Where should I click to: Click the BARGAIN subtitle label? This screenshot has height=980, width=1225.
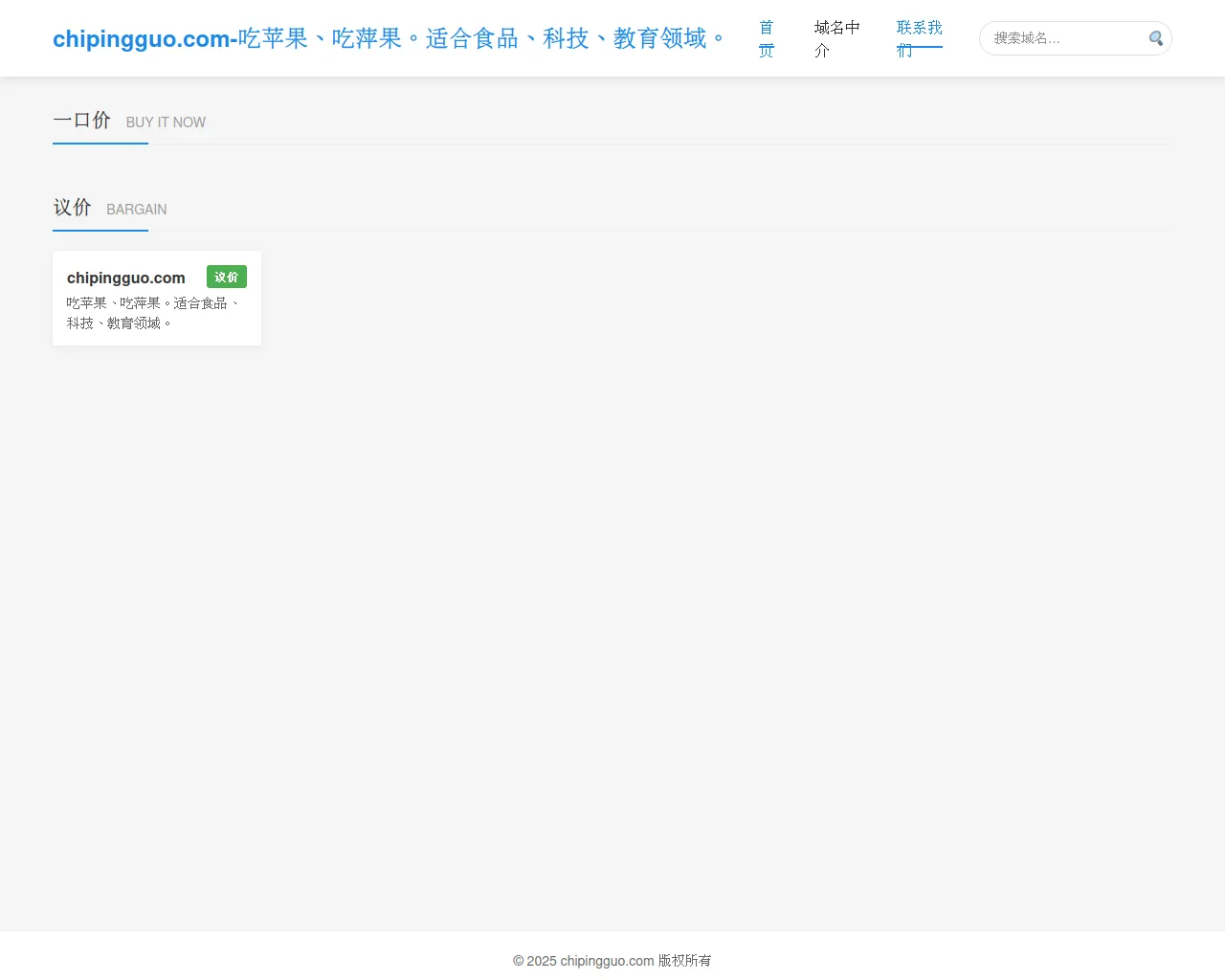point(136,210)
